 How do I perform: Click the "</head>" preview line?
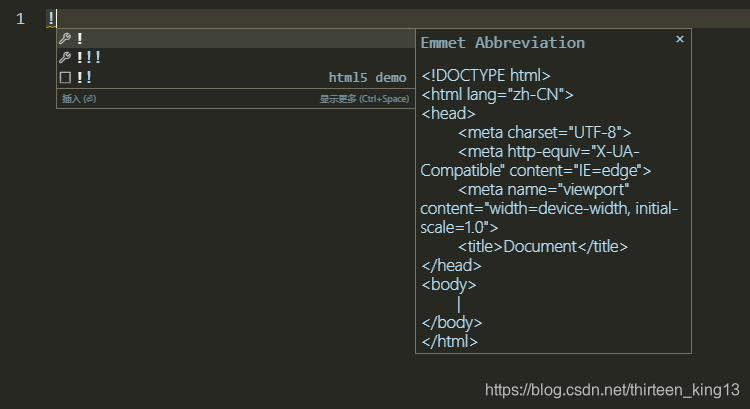coord(451,265)
